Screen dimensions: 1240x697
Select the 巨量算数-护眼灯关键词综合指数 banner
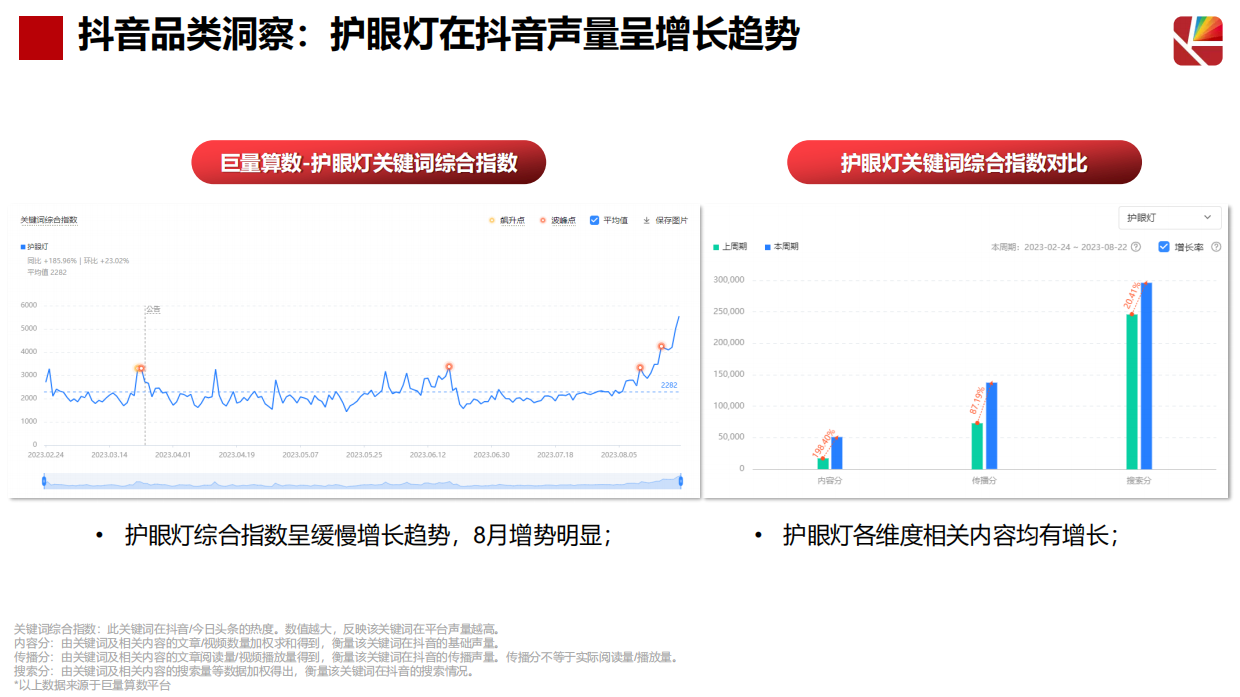point(368,161)
